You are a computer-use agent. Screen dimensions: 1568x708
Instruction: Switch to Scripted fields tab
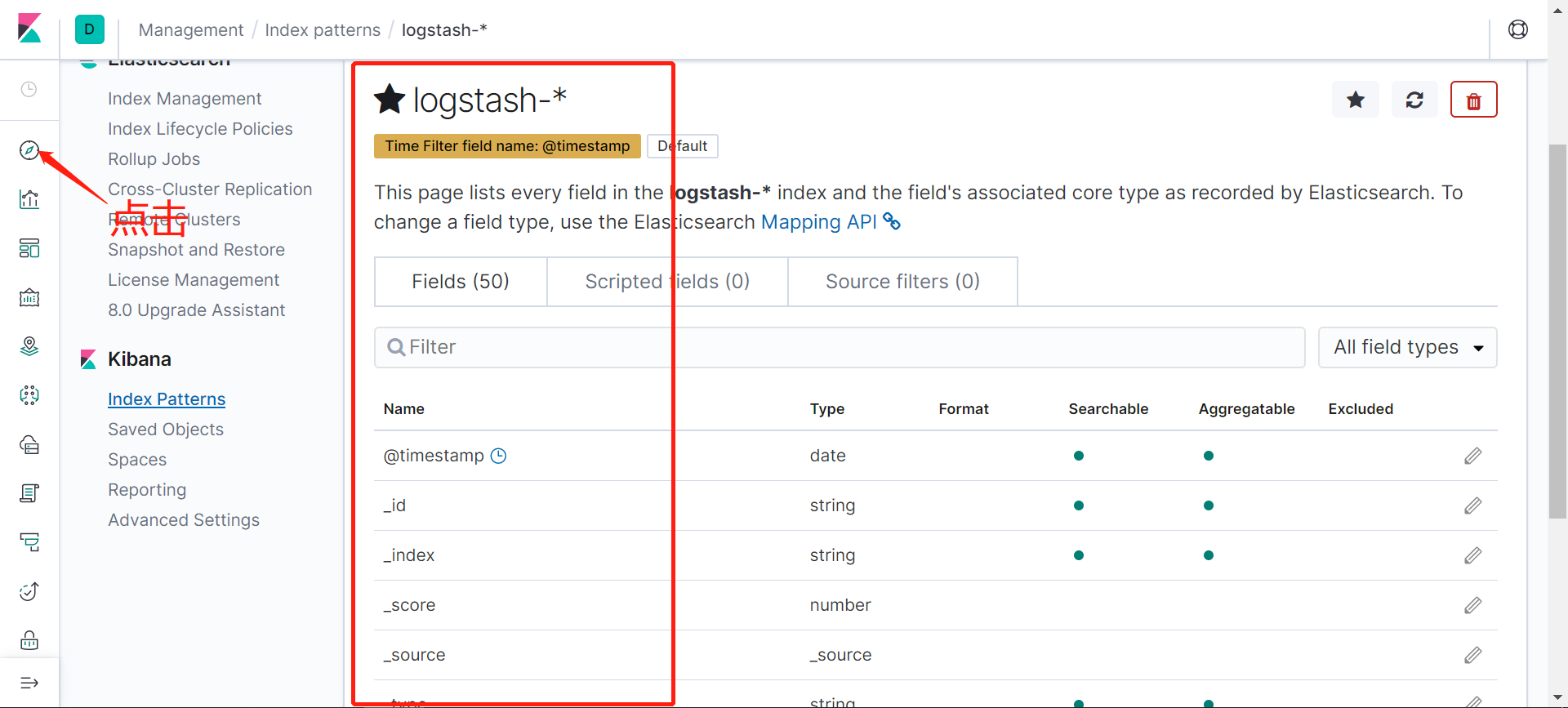coord(667,282)
